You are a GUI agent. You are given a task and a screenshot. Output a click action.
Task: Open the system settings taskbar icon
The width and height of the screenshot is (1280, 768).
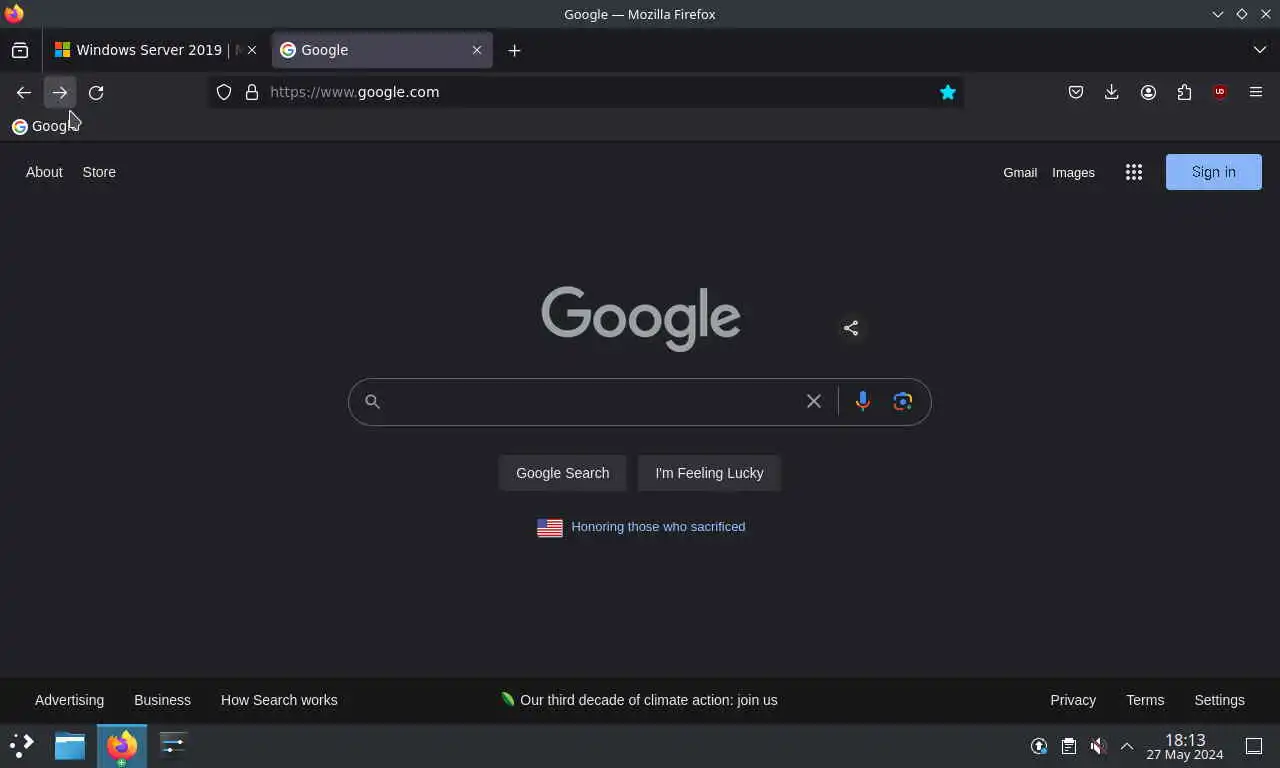(173, 746)
